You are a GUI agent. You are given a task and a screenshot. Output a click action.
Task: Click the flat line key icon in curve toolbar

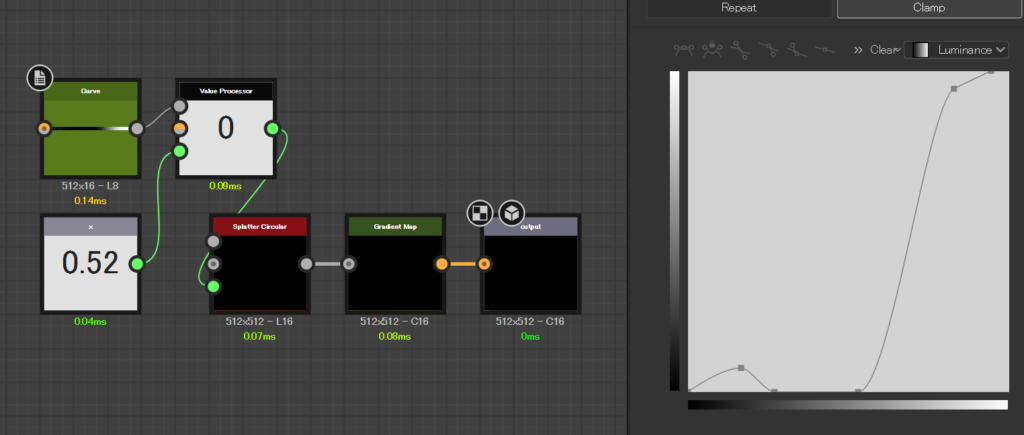824,48
